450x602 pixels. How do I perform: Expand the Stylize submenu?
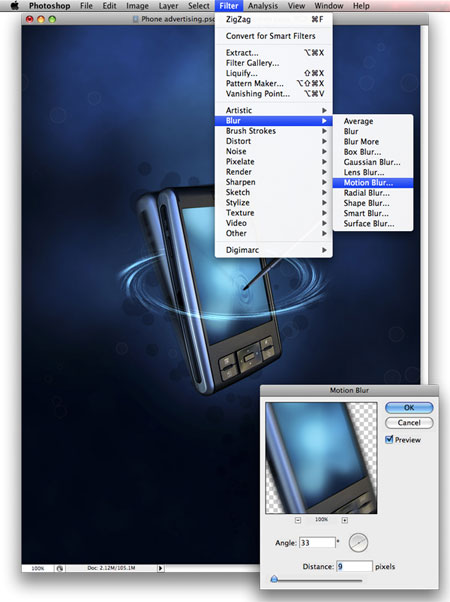click(x=274, y=202)
